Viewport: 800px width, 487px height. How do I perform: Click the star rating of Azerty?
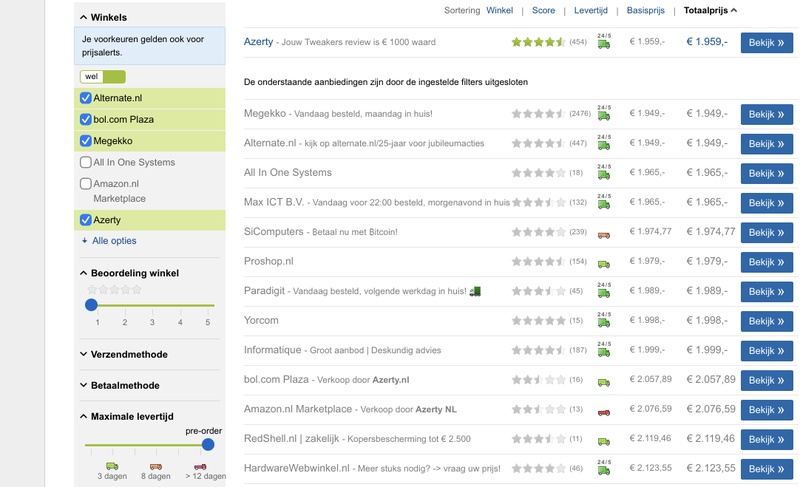[x=539, y=42]
